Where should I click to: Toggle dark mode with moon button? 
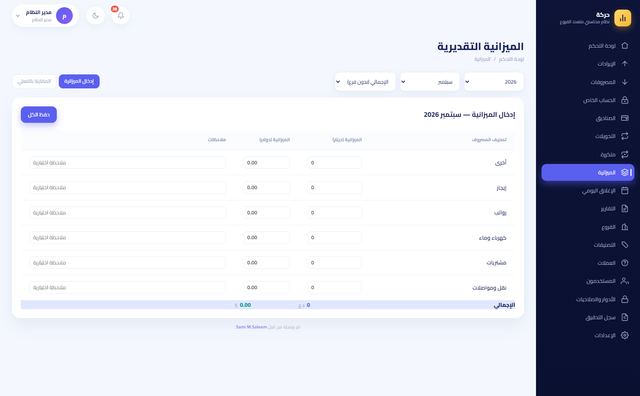[x=96, y=16]
